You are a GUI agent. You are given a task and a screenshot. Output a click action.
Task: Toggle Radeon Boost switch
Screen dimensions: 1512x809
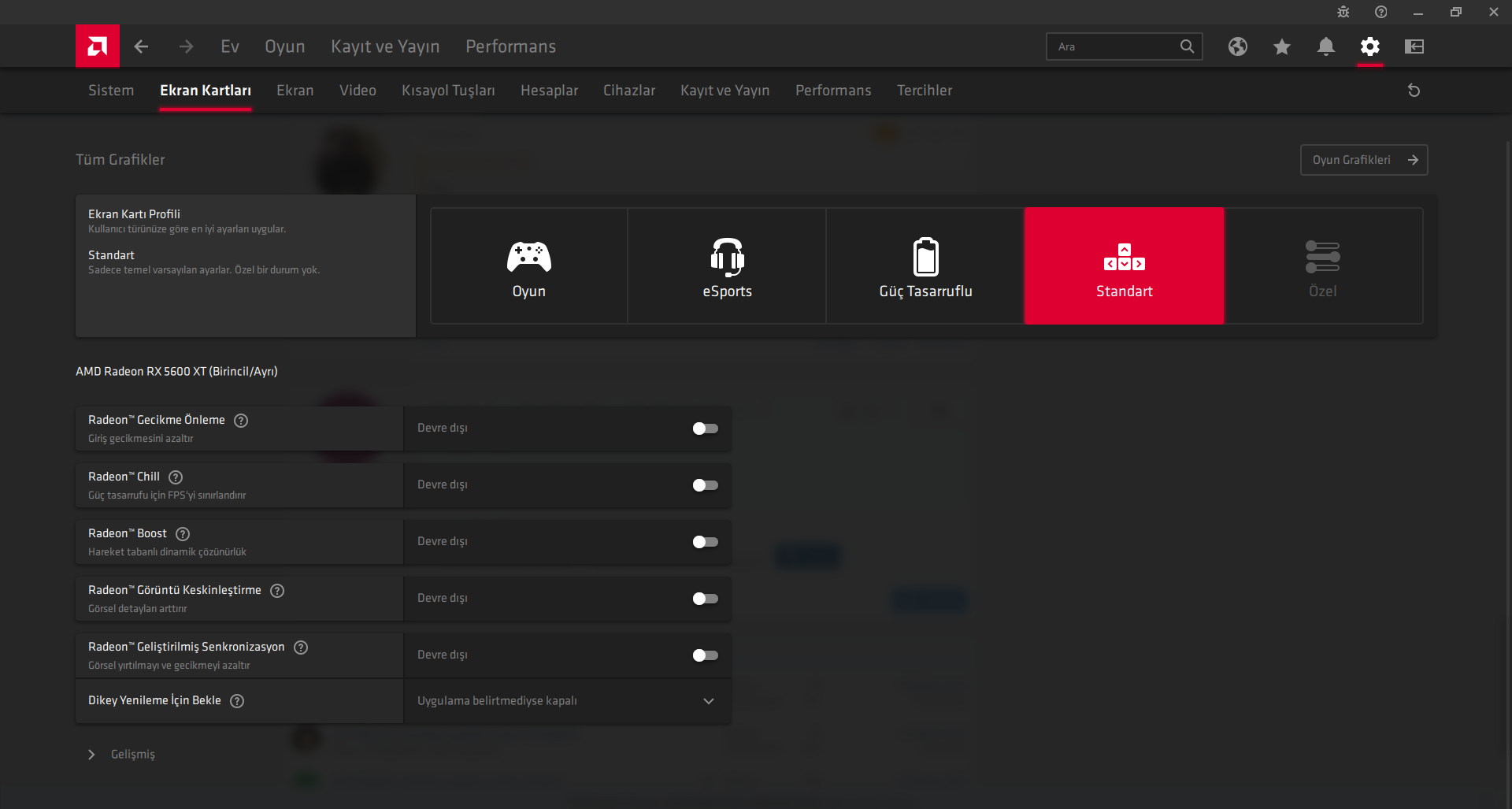tap(706, 542)
